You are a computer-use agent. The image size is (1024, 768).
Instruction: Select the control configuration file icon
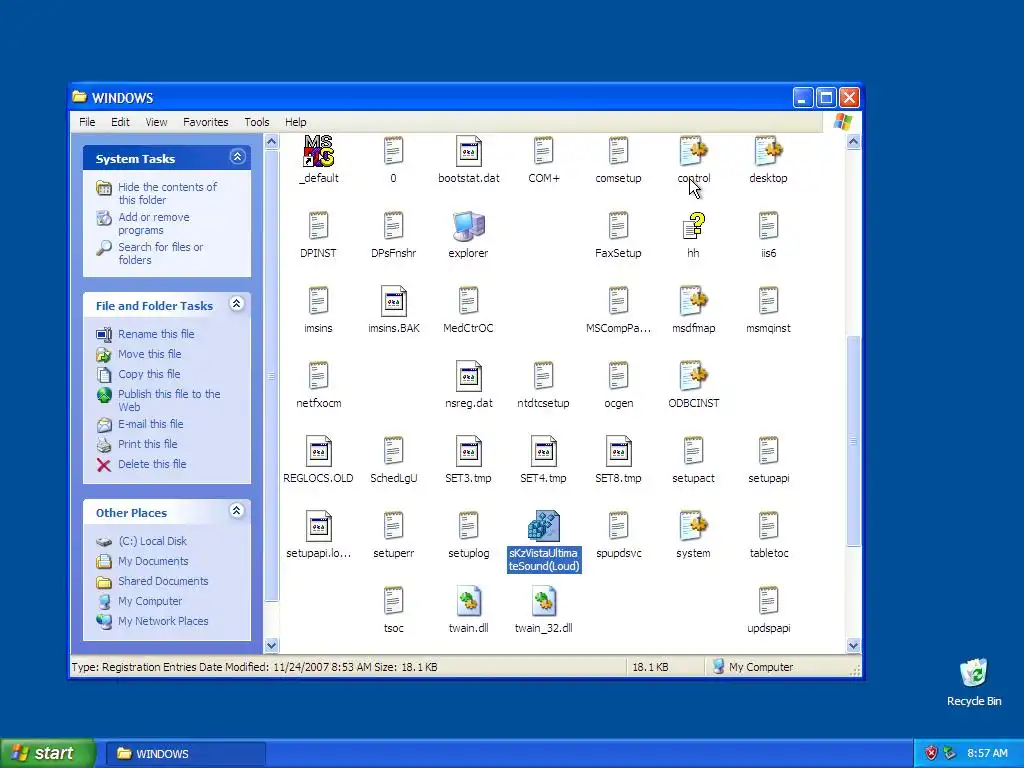coord(694,151)
